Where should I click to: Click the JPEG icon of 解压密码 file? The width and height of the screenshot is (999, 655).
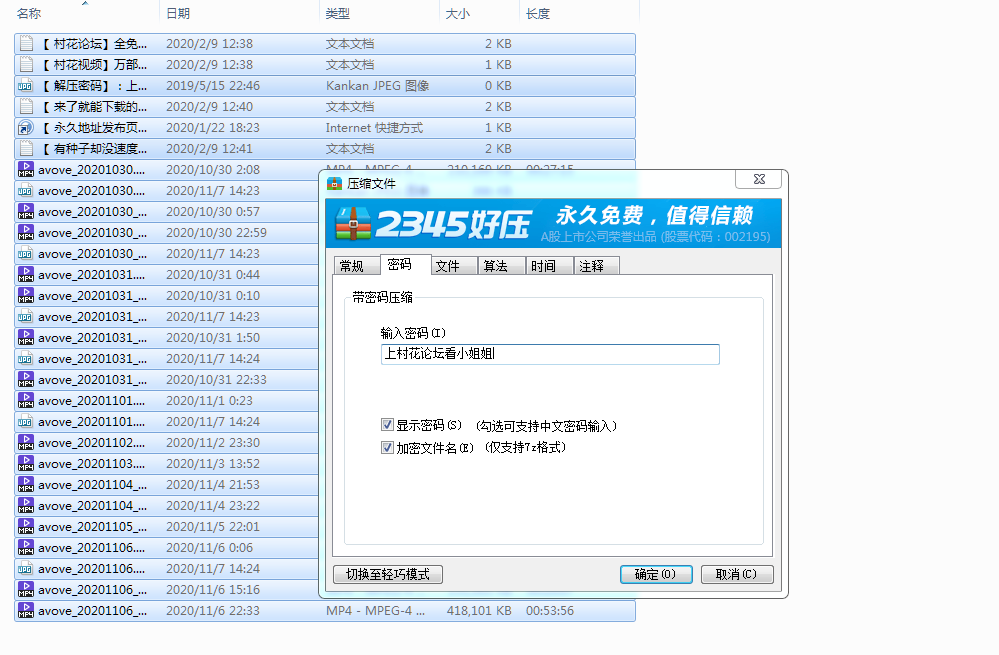[26, 86]
